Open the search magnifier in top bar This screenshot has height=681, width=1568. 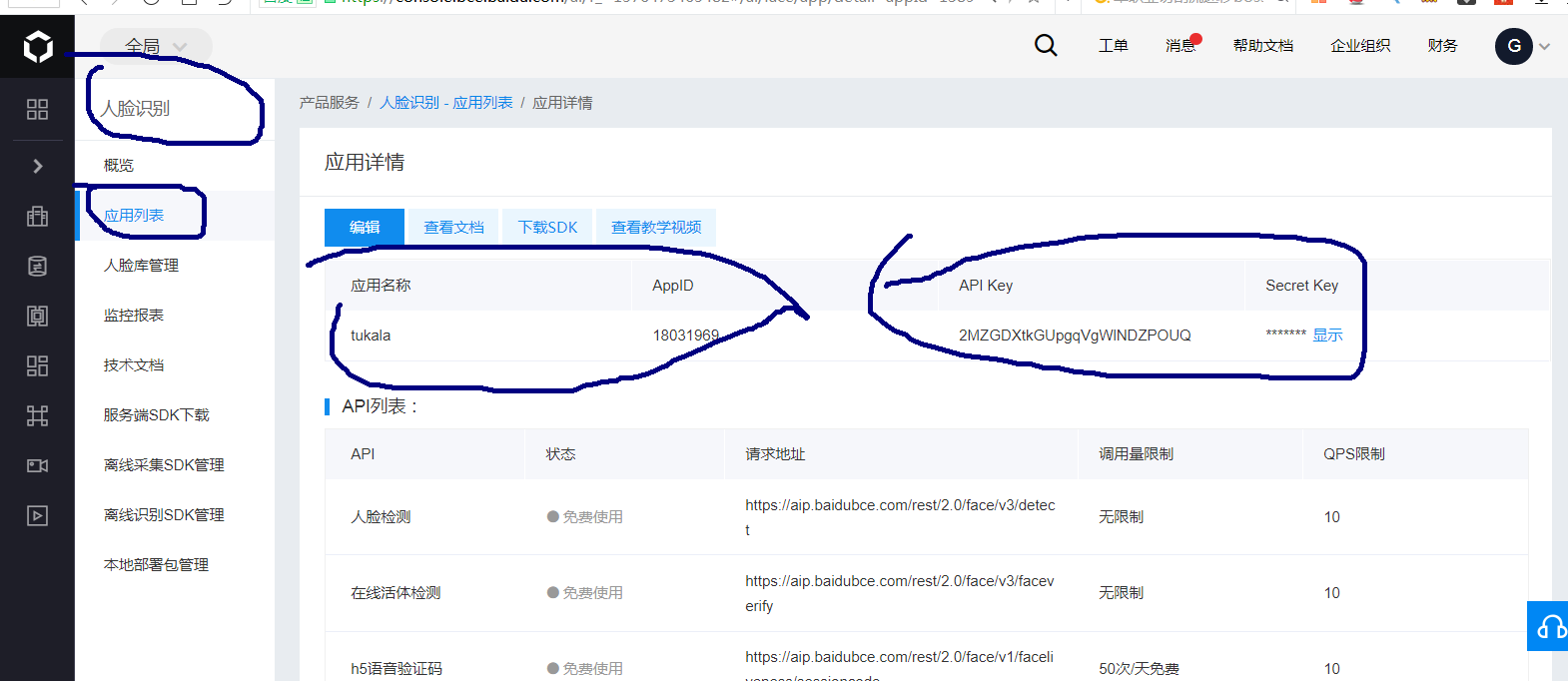coord(1046,45)
